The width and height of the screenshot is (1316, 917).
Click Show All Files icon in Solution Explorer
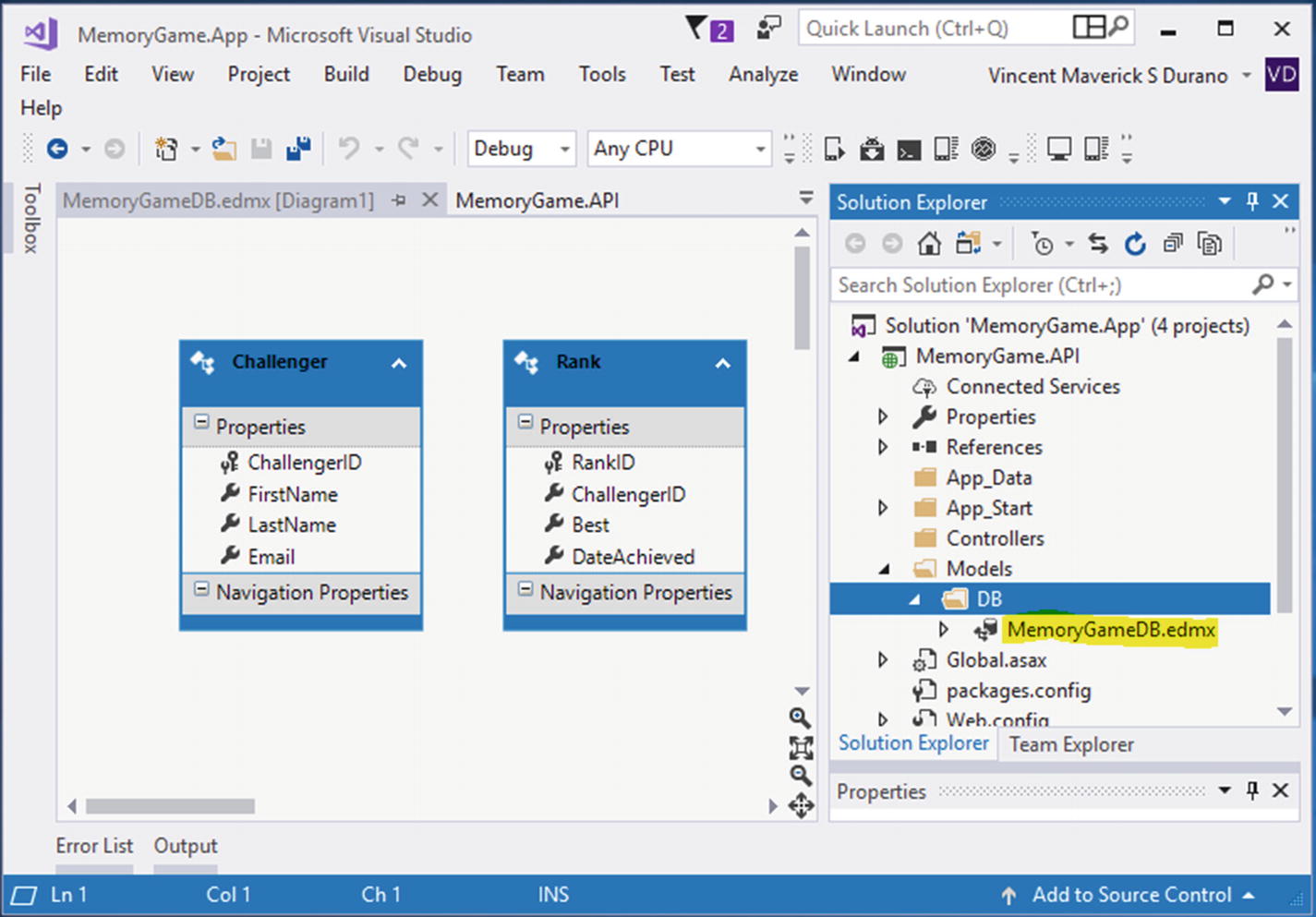(1210, 244)
